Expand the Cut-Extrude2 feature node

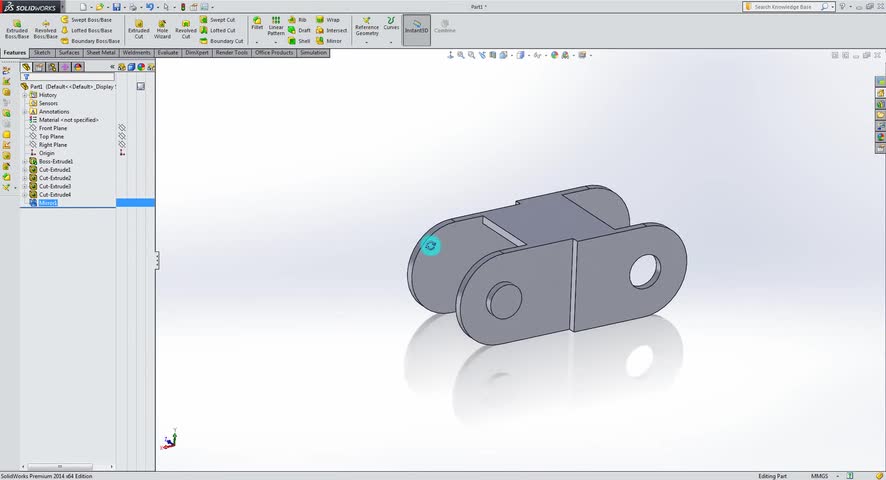(x=25, y=178)
